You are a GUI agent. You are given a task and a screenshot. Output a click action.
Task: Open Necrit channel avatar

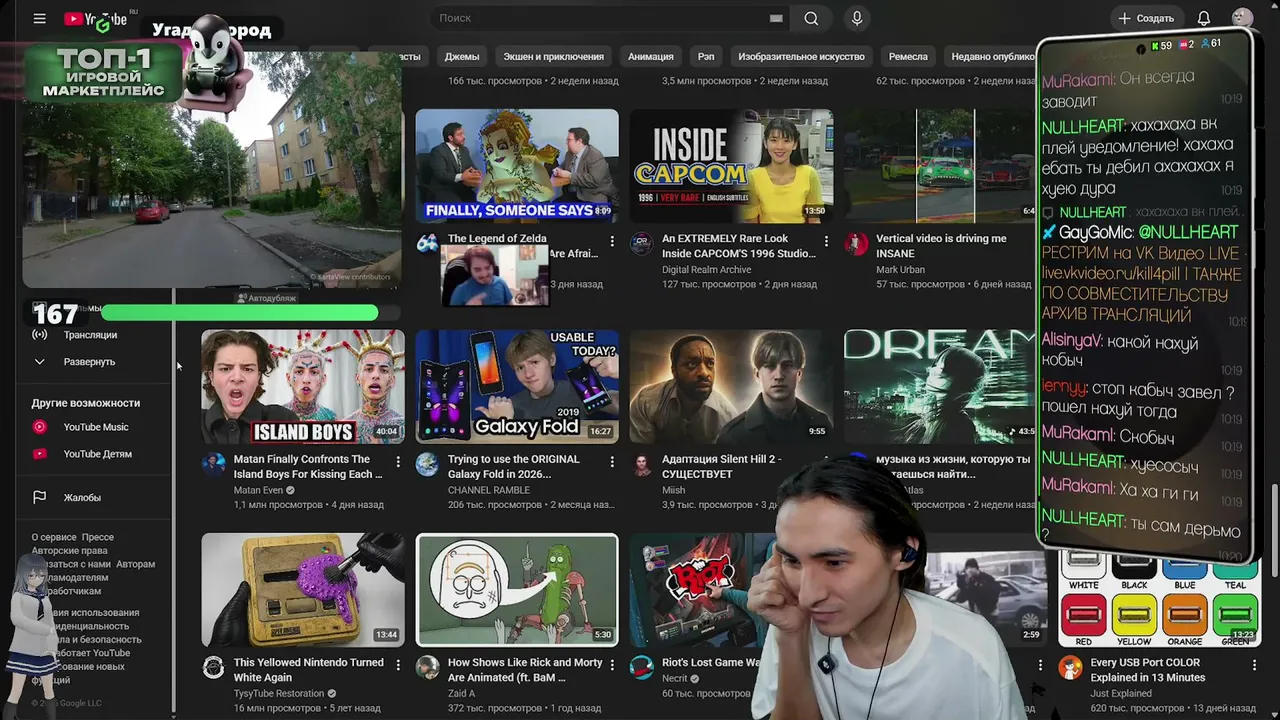[x=642, y=668]
